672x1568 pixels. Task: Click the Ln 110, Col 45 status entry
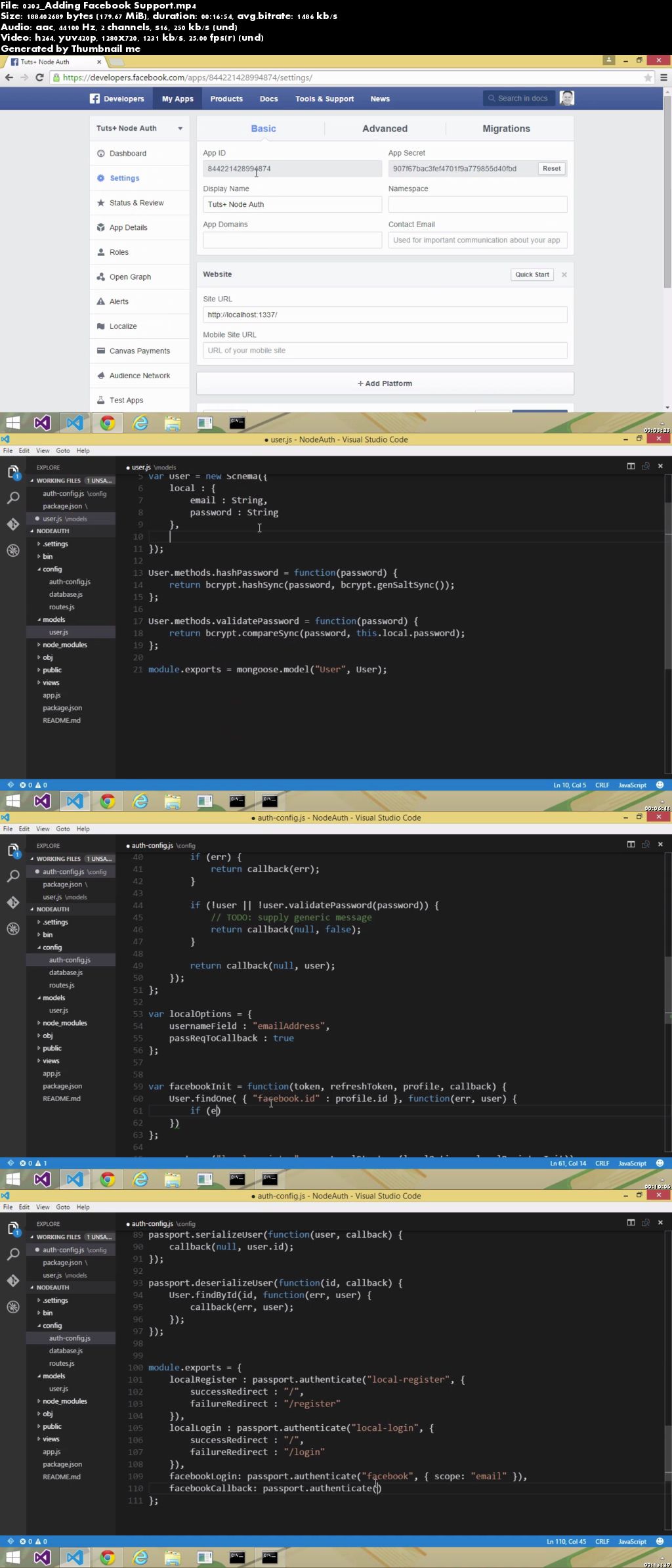[x=566, y=1541]
